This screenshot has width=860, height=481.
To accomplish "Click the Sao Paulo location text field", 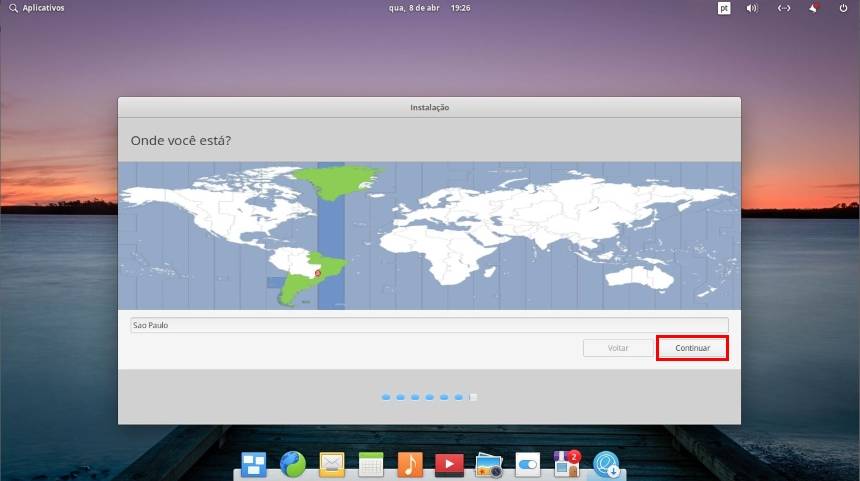I will [x=429, y=325].
